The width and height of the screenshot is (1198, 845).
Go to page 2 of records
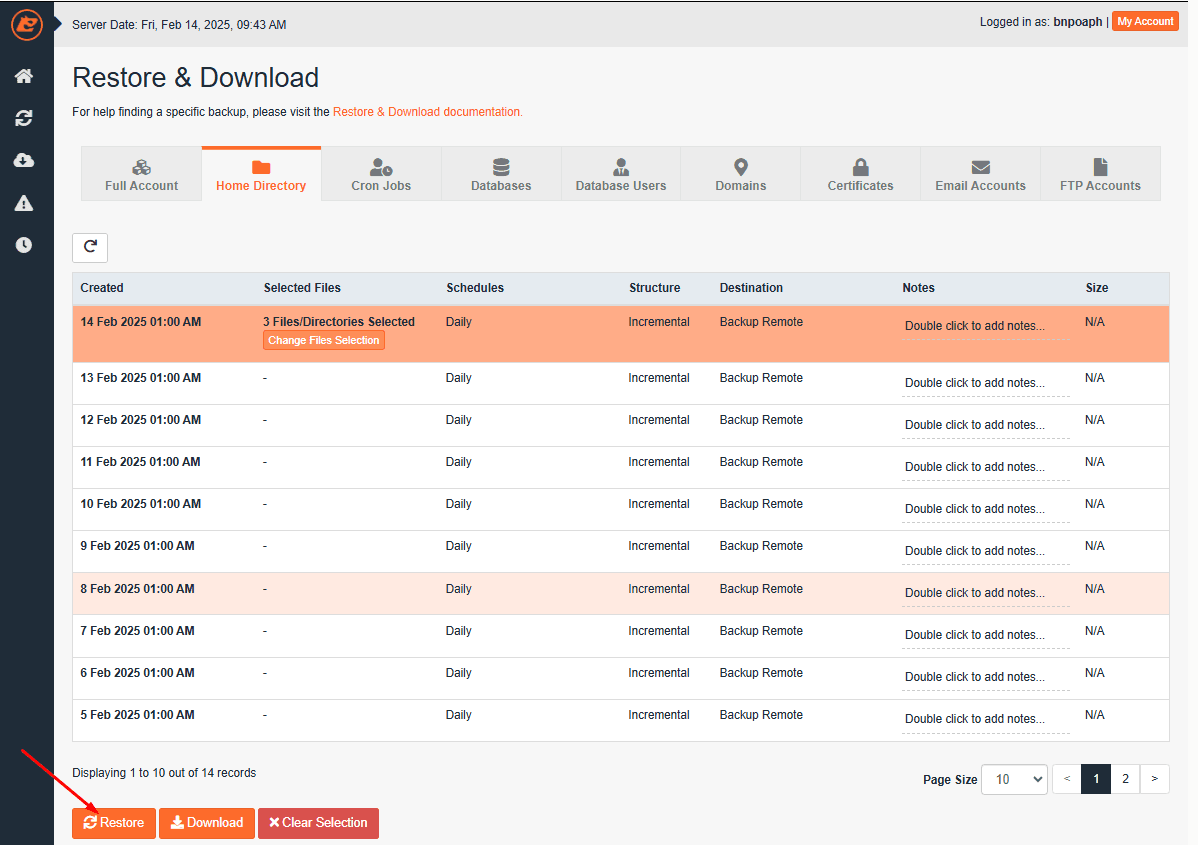(x=1125, y=779)
